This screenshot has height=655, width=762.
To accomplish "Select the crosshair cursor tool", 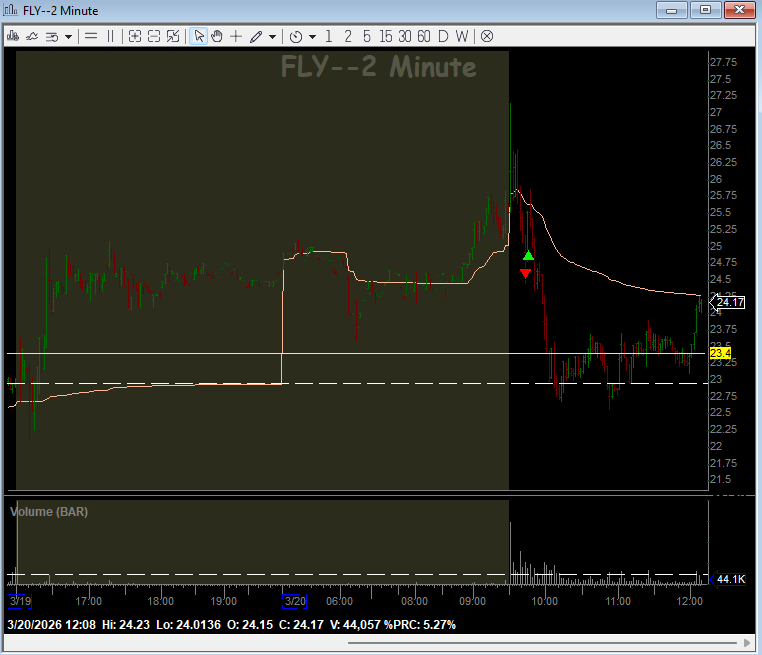I will pos(236,36).
